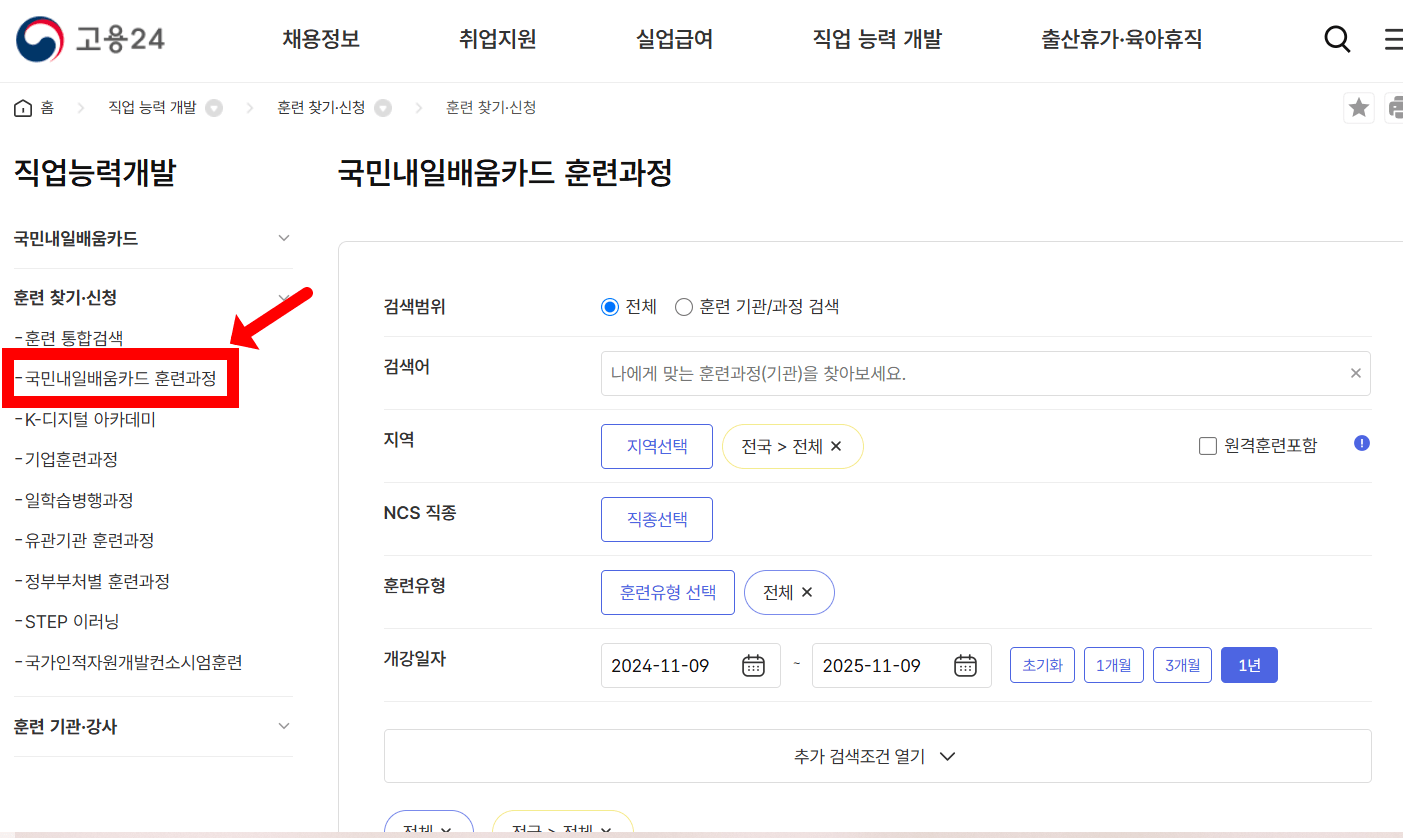The image size is (1403, 838).
Task: Expand the 국민내일배움카드 sidebar section
Action: click(284, 238)
